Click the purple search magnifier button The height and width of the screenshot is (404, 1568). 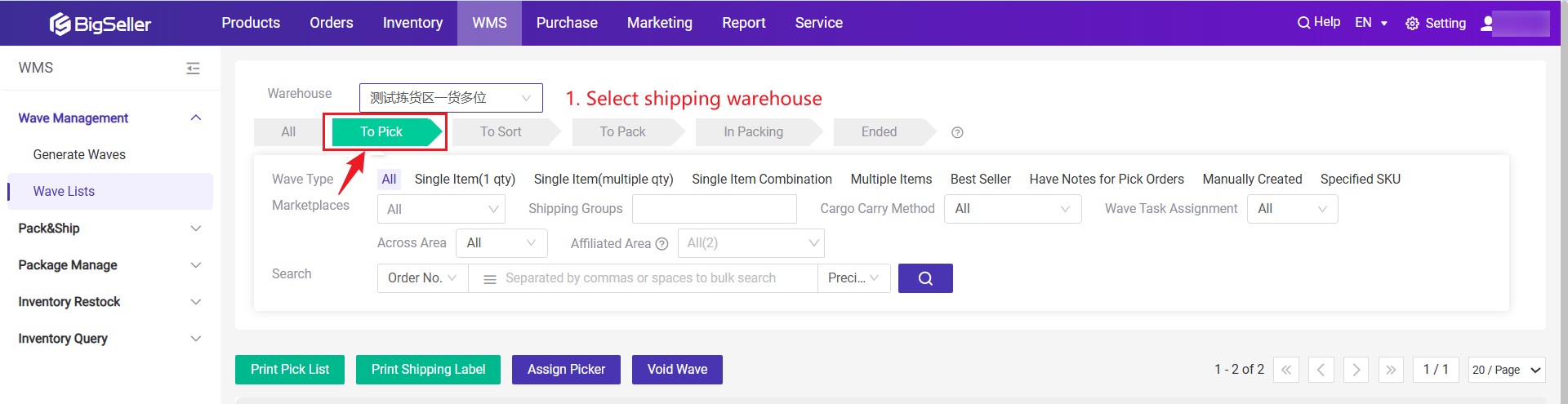[x=925, y=278]
